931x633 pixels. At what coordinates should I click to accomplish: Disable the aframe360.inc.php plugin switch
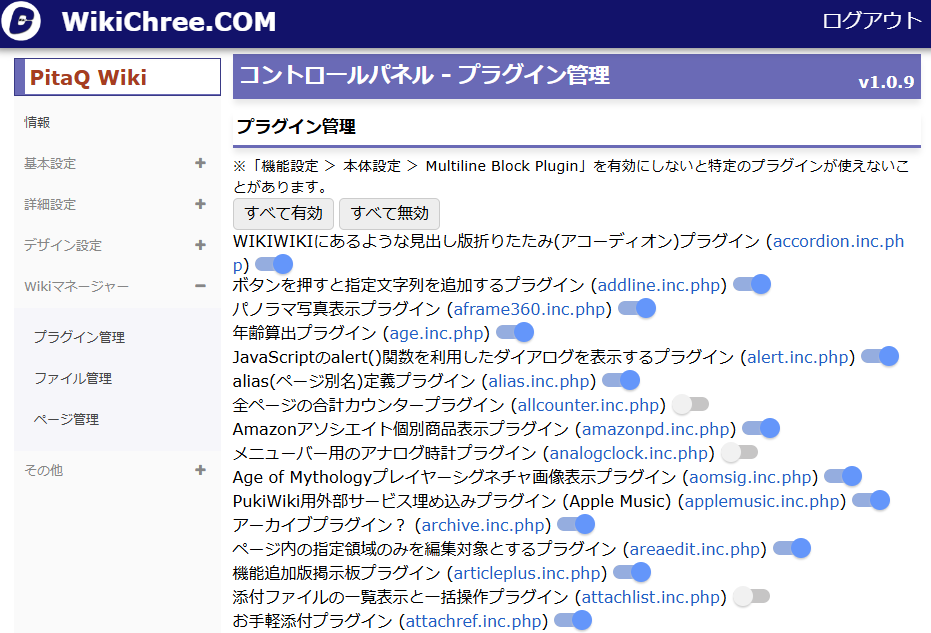636,308
